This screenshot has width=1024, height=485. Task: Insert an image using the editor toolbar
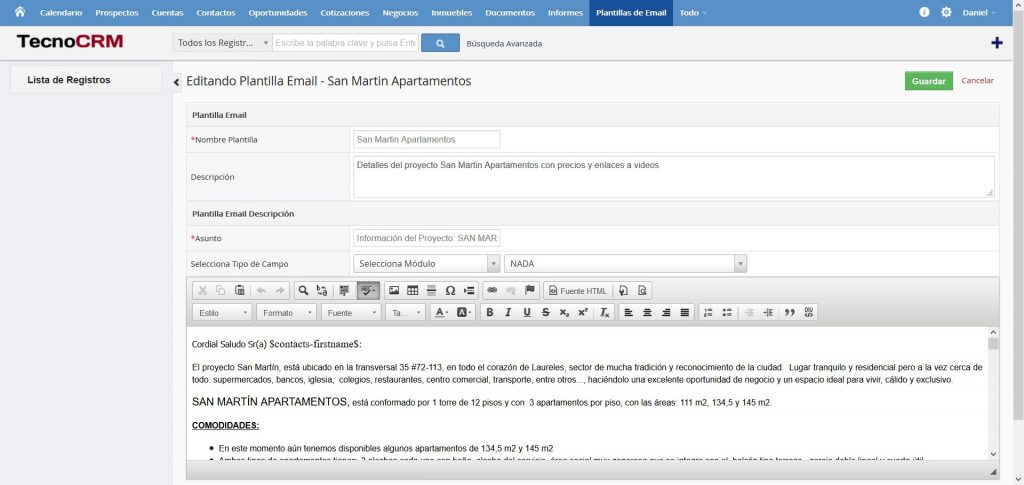click(x=393, y=291)
